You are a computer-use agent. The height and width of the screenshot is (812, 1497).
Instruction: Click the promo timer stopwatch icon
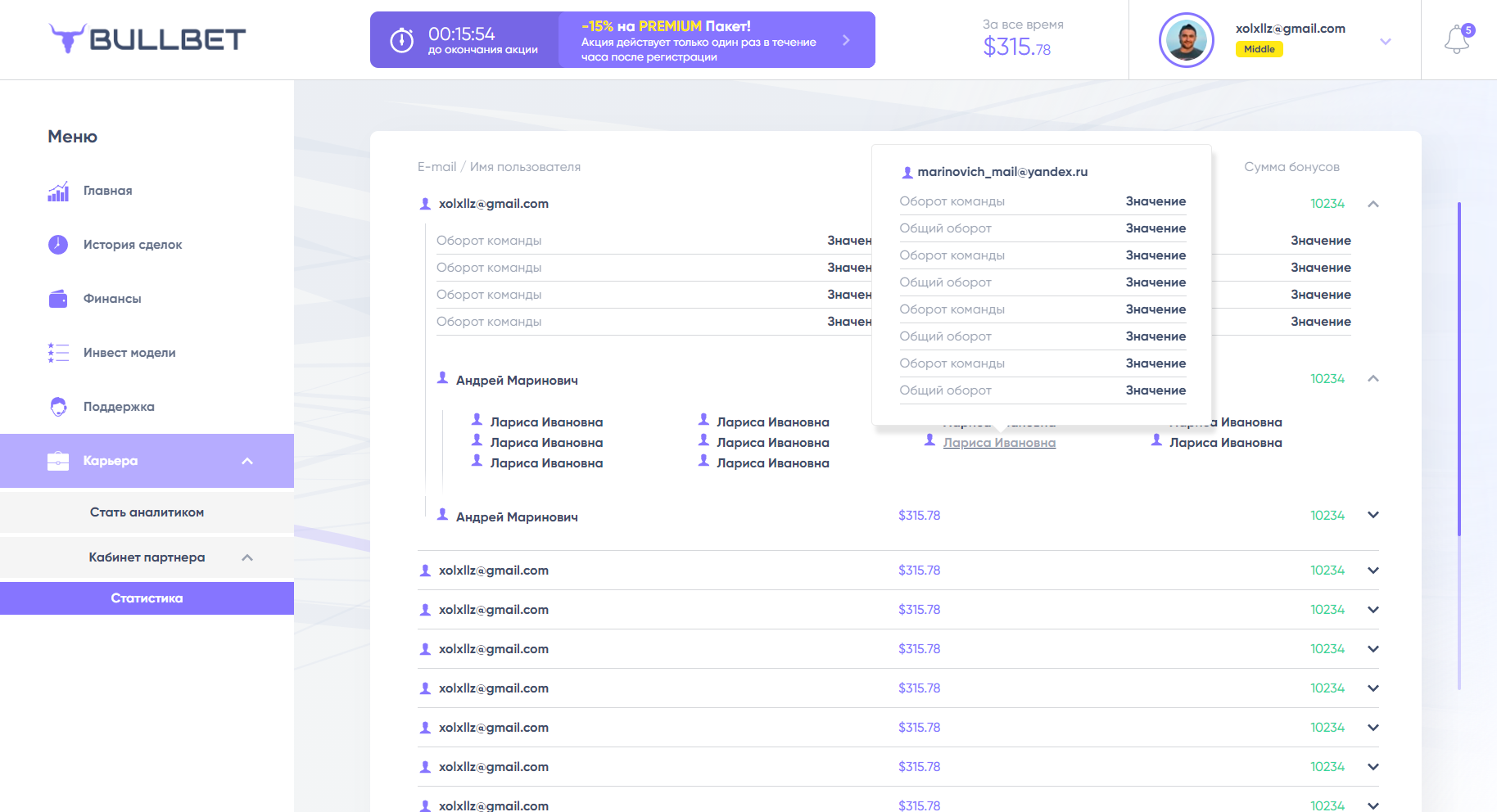click(x=401, y=39)
